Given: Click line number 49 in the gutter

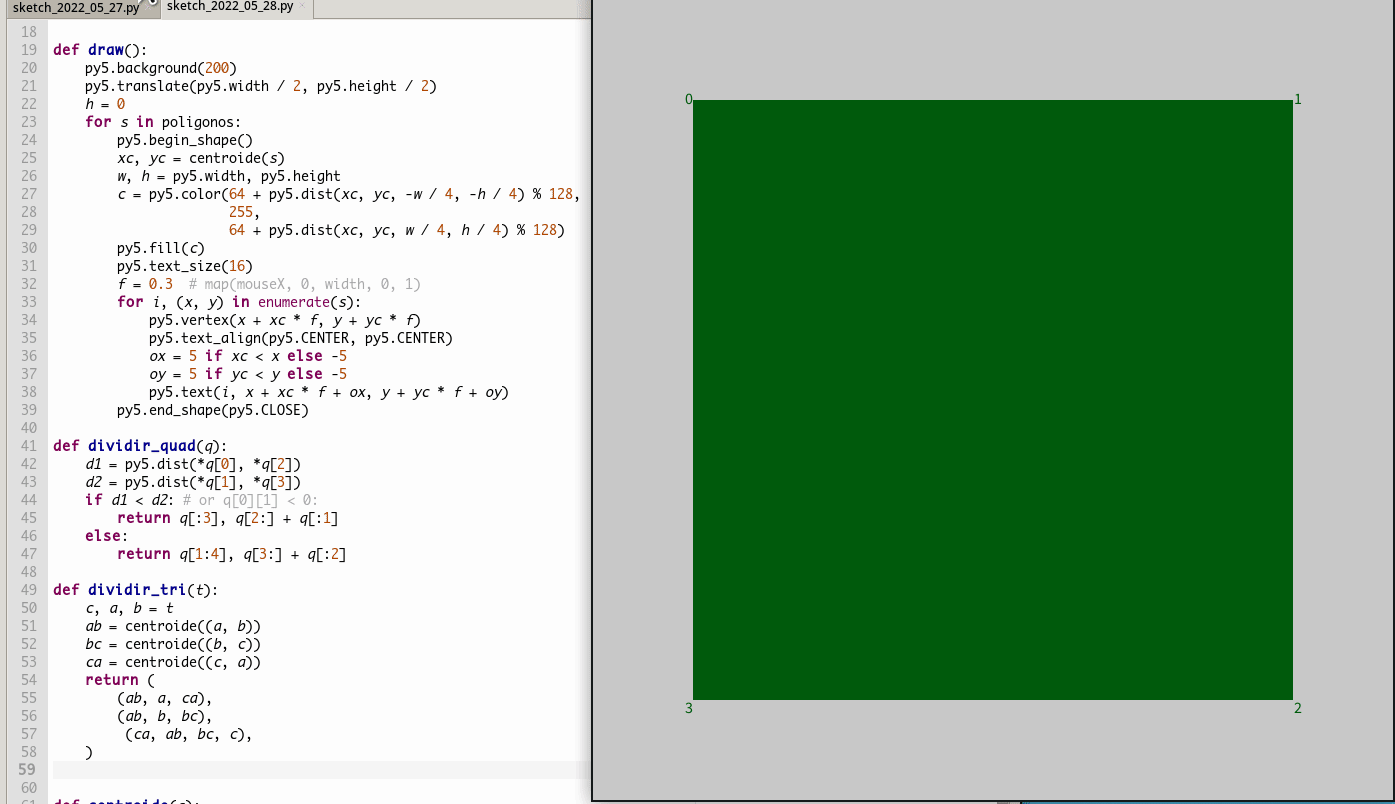Looking at the screenshot, I should tap(28, 590).
